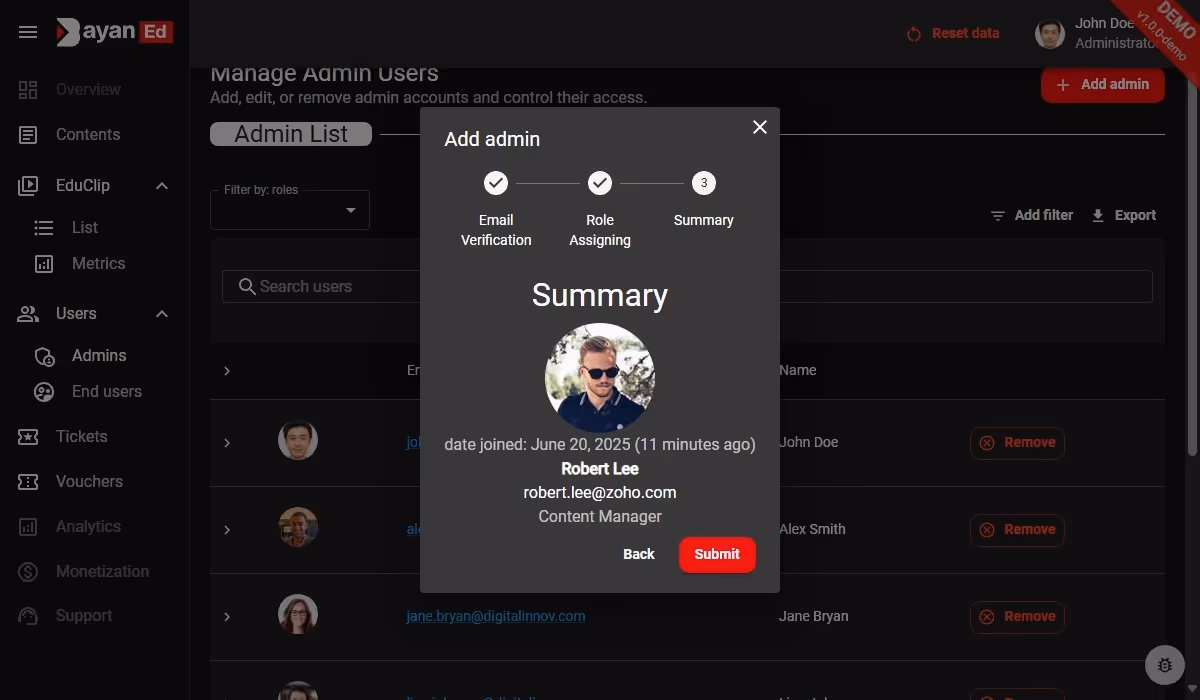
Task: Click the Tickets icon in sidebar
Action: (x=28, y=437)
